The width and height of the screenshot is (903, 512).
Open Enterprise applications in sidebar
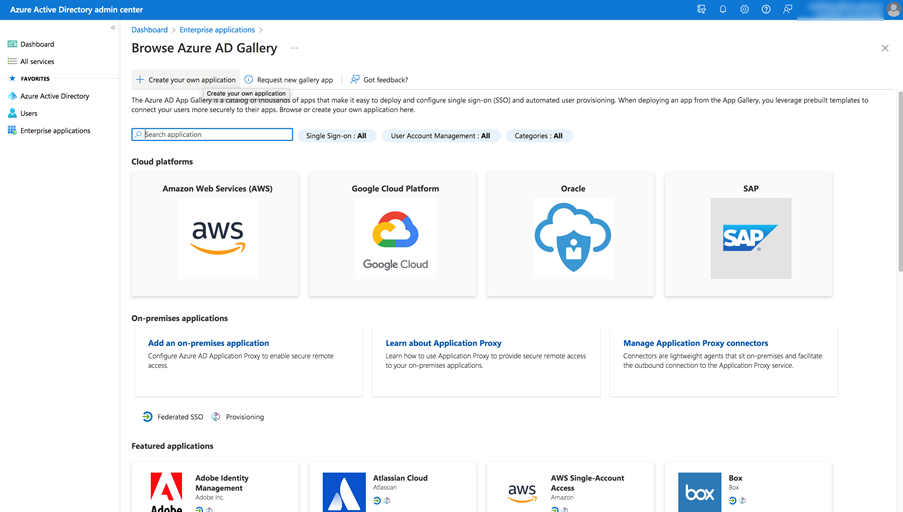tap(55, 131)
